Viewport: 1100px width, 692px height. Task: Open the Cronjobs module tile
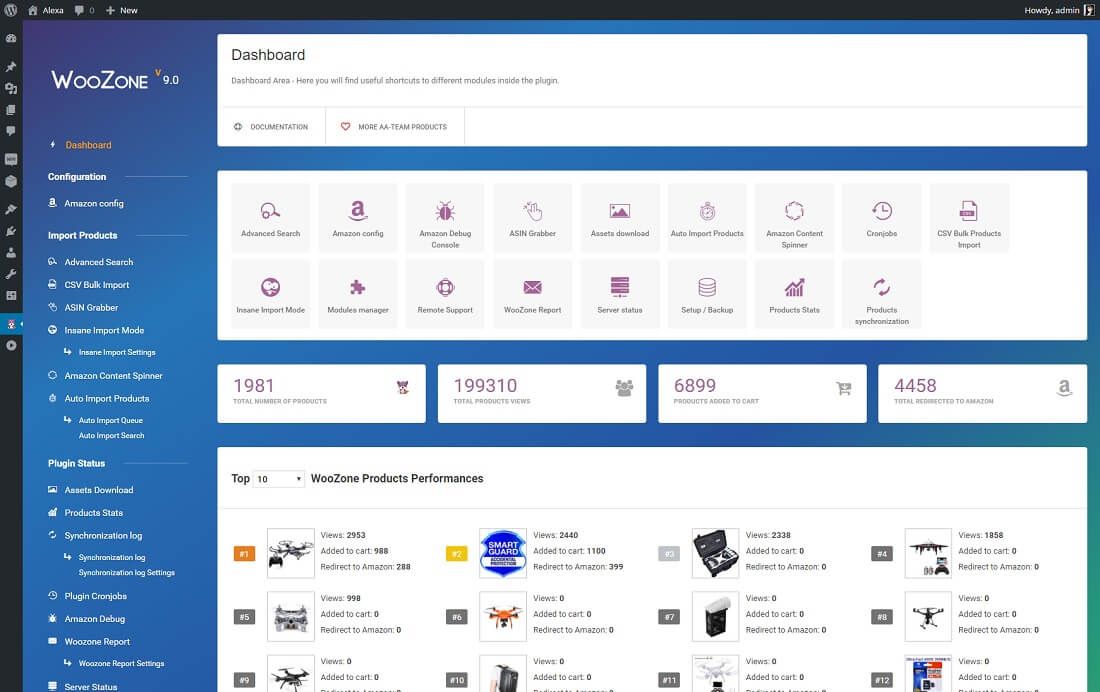click(881, 219)
